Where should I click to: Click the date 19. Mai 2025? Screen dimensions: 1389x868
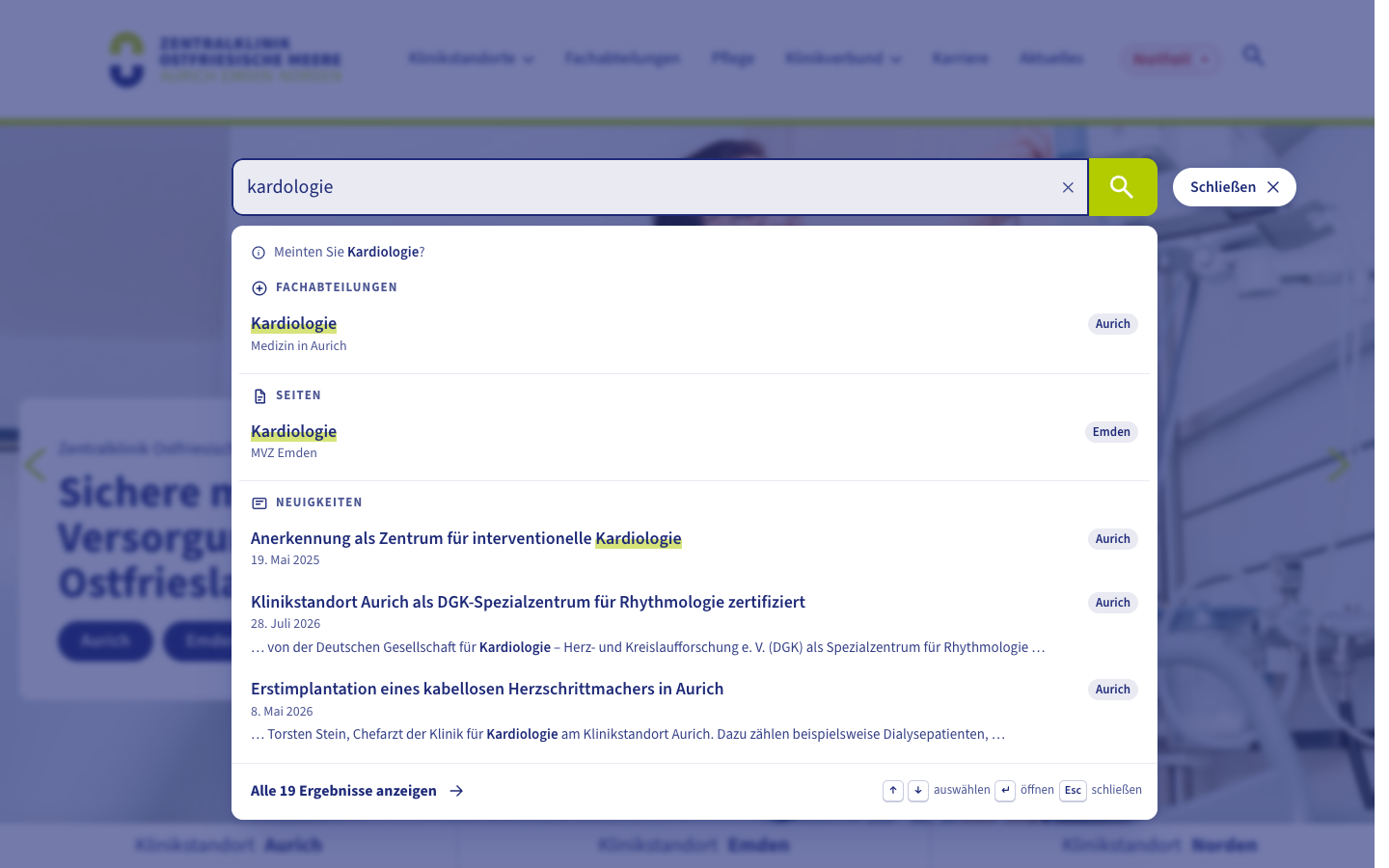(285, 560)
